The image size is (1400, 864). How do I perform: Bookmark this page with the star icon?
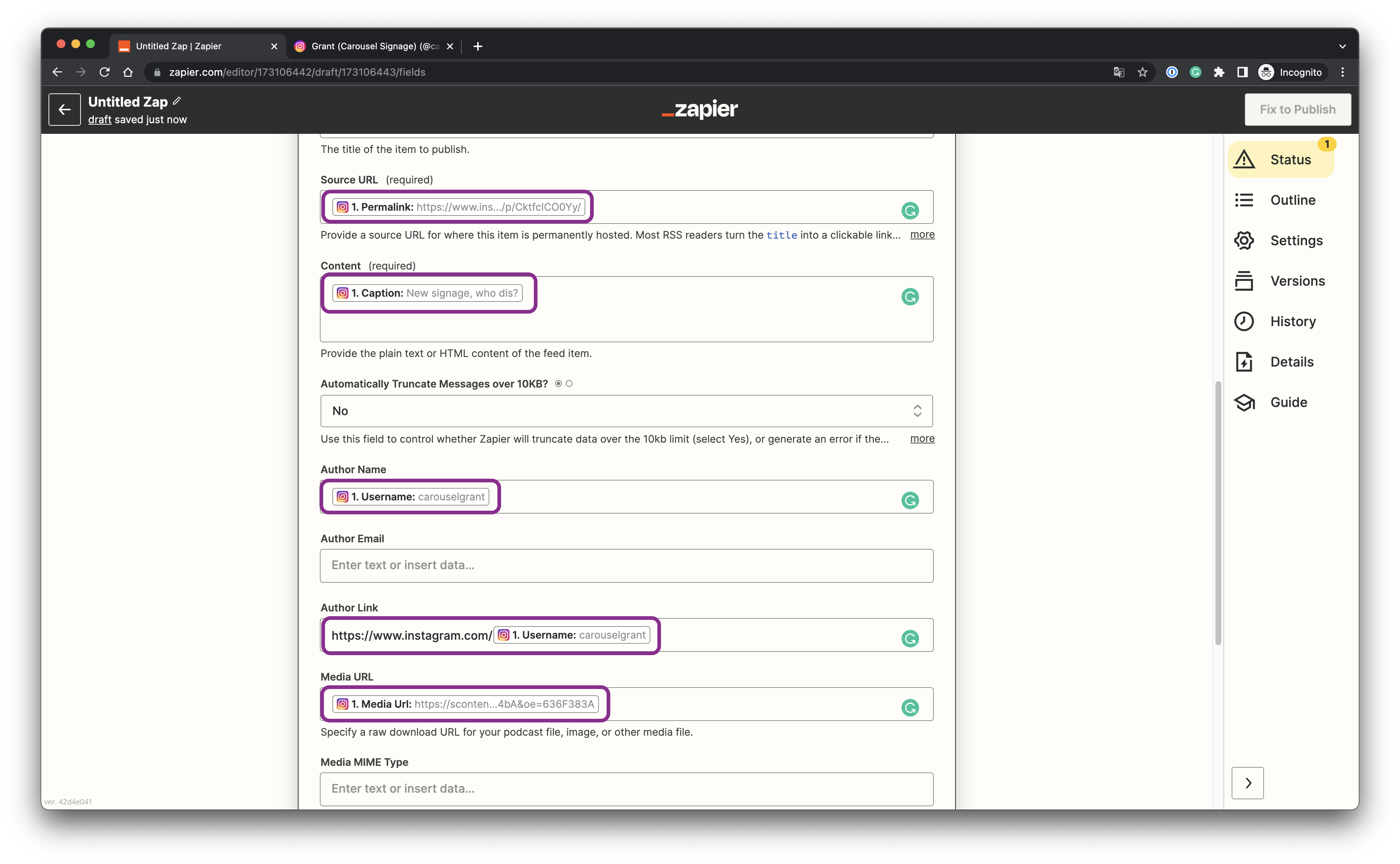[x=1142, y=72]
